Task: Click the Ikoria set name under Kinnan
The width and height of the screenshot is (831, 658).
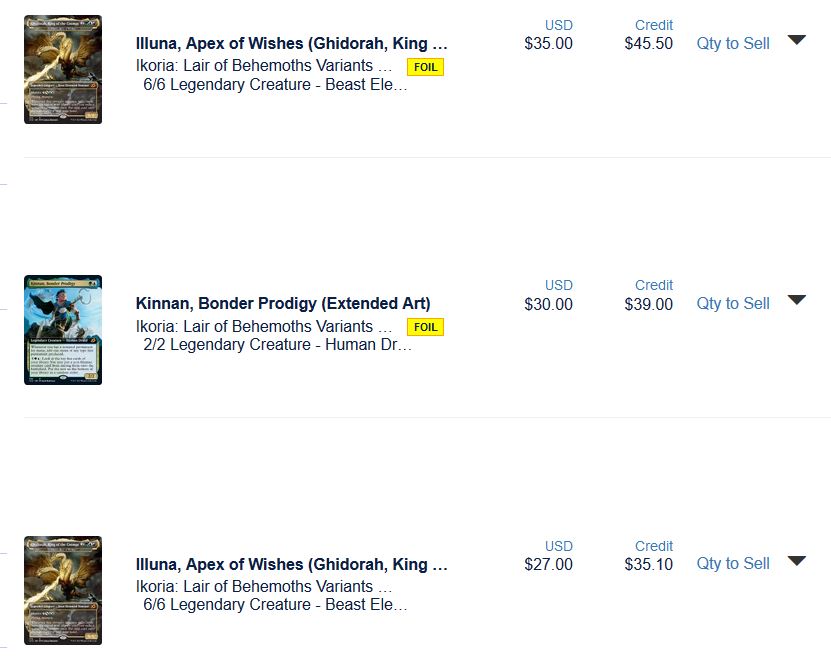Action: (264, 326)
